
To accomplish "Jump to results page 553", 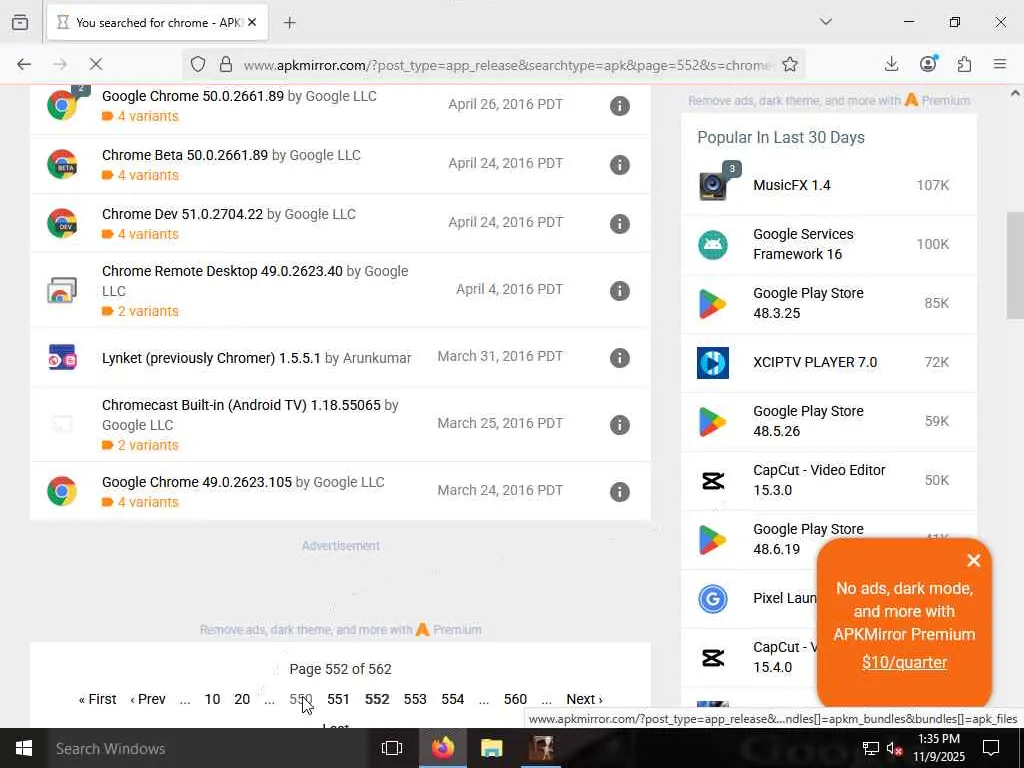I will [x=415, y=699].
